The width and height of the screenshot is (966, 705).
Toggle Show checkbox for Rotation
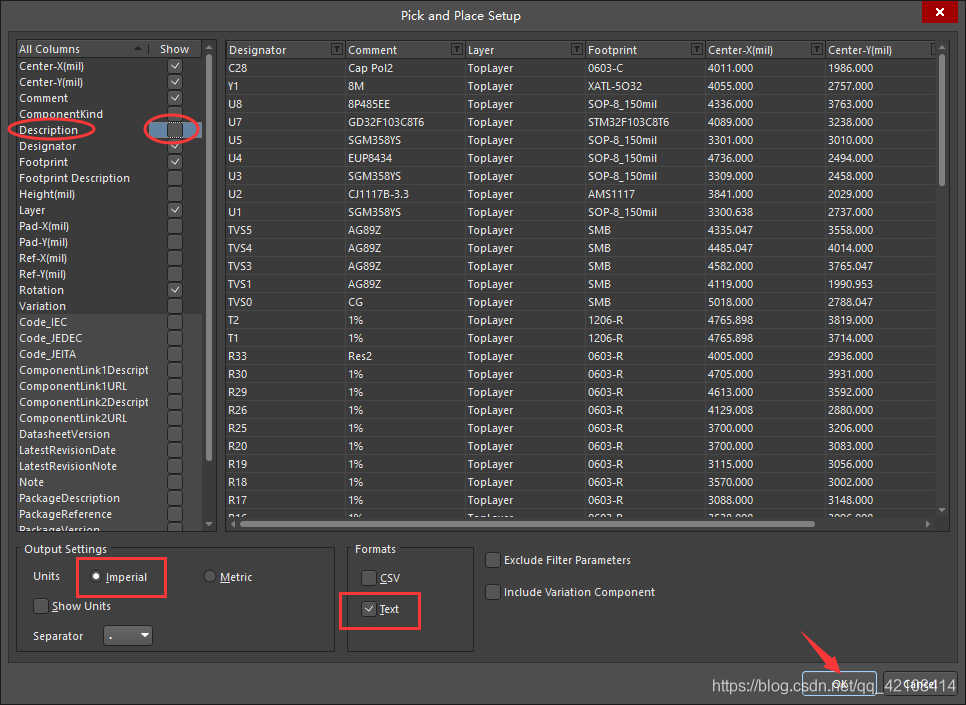pos(175,290)
